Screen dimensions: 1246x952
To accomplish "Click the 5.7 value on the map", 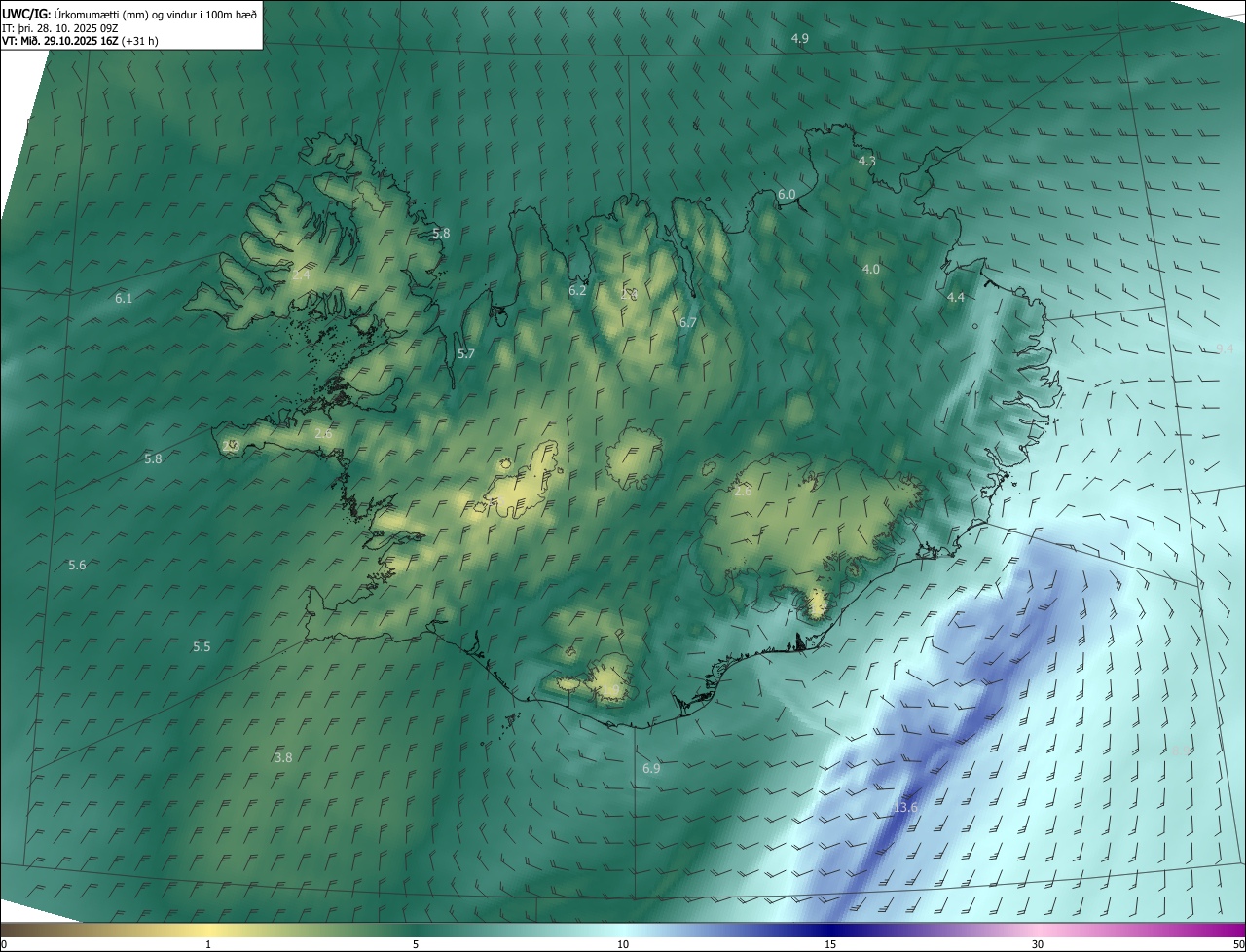I will tap(466, 353).
